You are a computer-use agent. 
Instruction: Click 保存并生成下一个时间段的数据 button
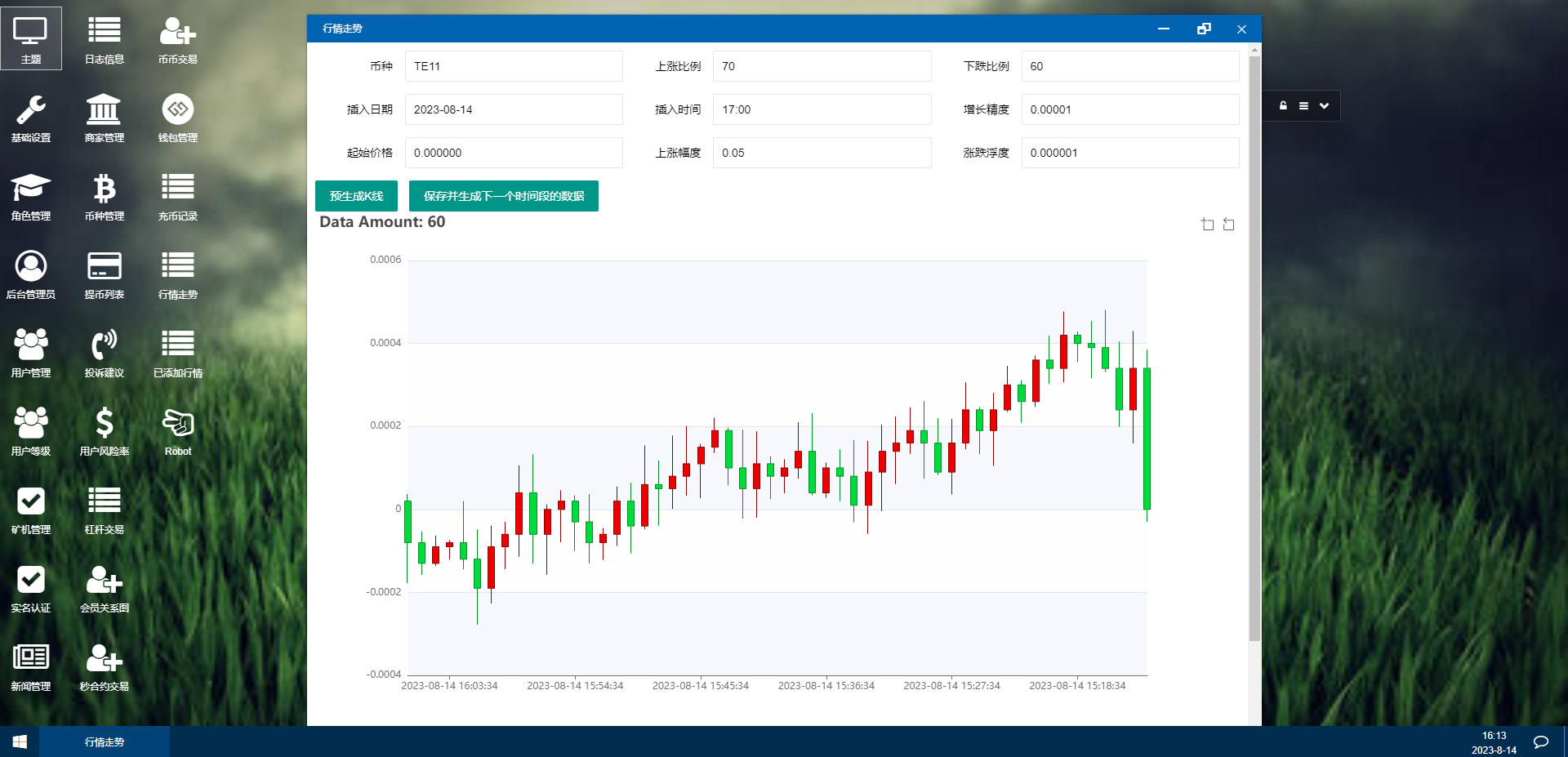(x=503, y=196)
